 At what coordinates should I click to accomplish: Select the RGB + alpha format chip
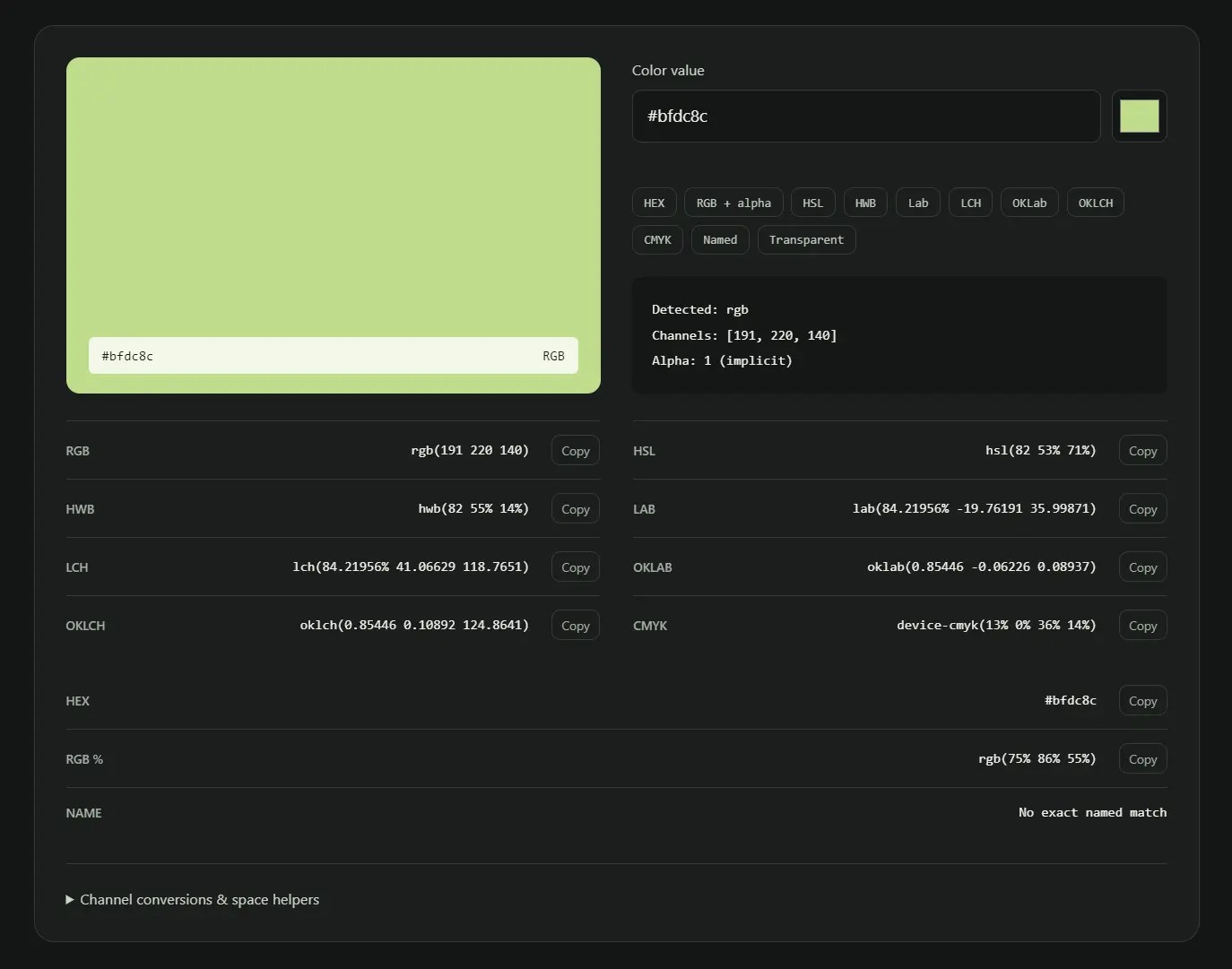coord(733,203)
